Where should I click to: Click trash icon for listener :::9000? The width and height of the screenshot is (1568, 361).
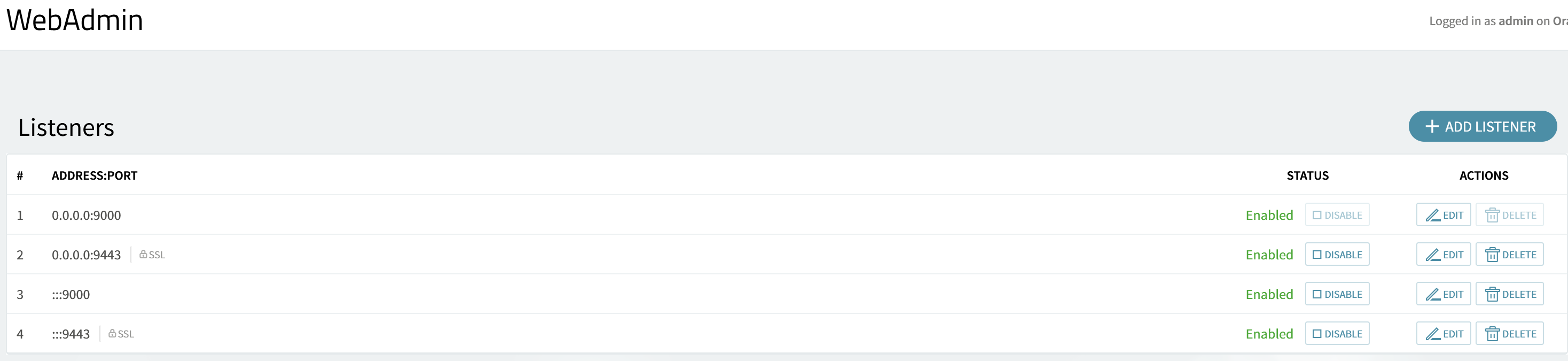pos(1492,295)
